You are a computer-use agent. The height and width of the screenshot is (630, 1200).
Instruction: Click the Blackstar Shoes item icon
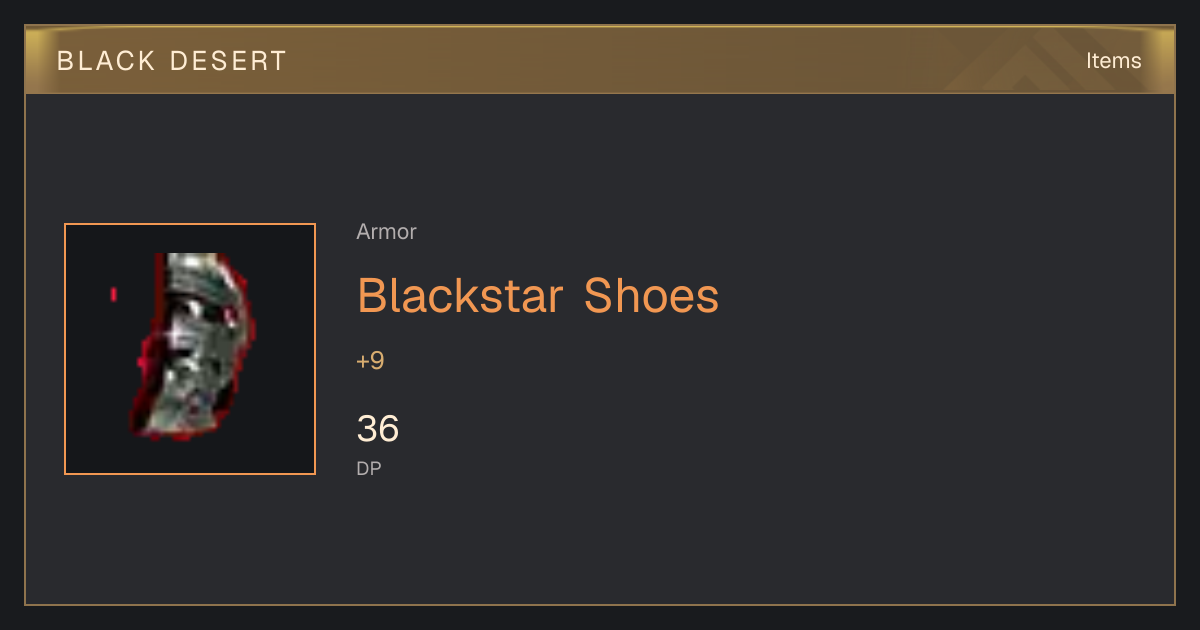[190, 349]
